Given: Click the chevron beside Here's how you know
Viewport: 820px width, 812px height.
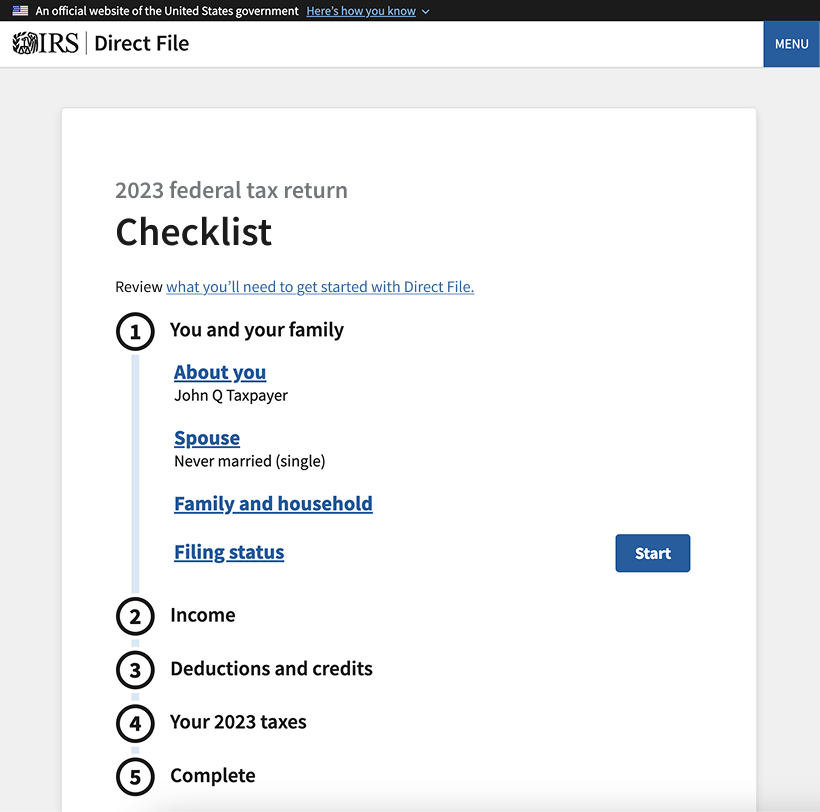Looking at the screenshot, I should coord(425,11).
